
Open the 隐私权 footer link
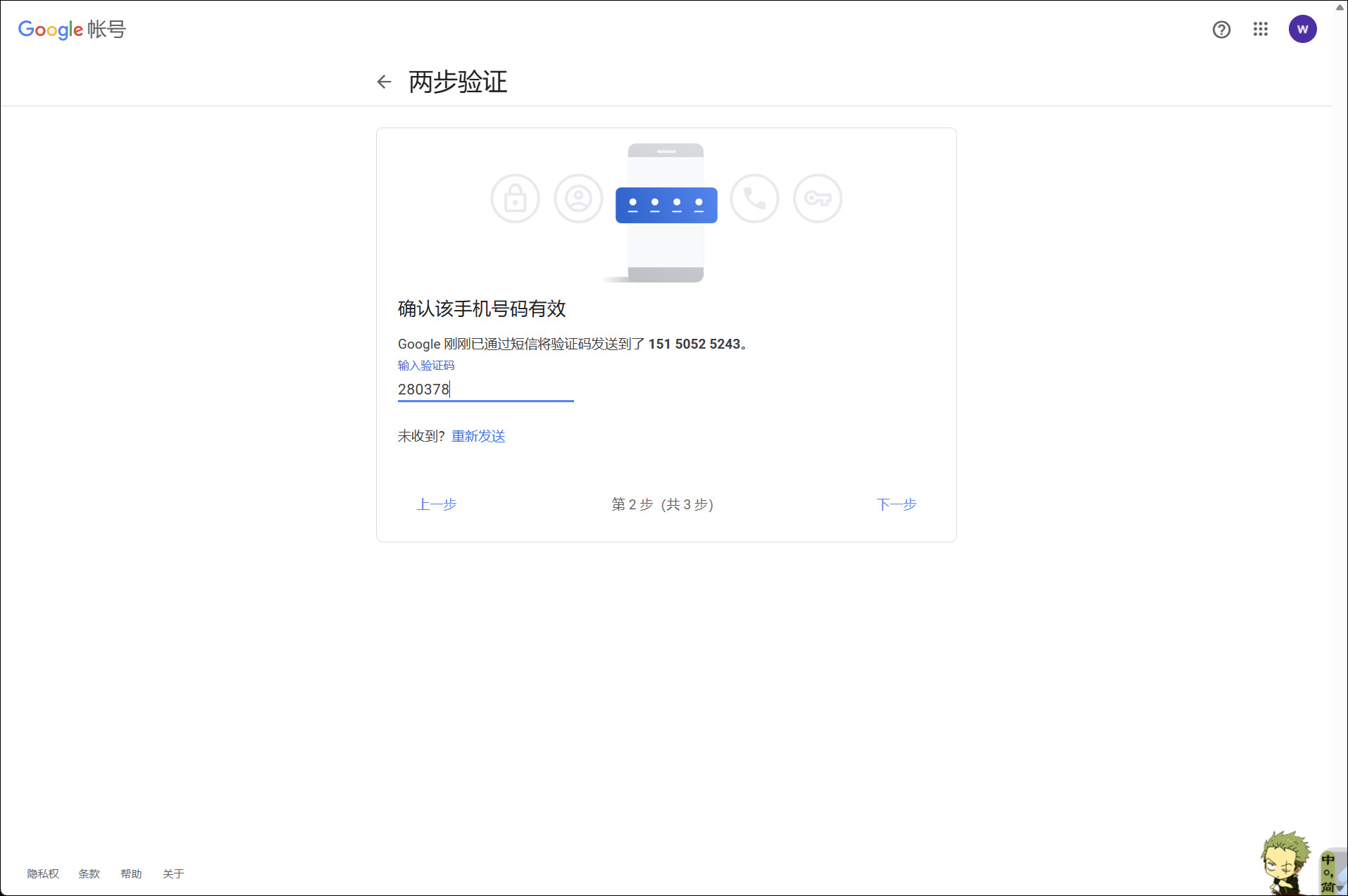[x=43, y=874]
